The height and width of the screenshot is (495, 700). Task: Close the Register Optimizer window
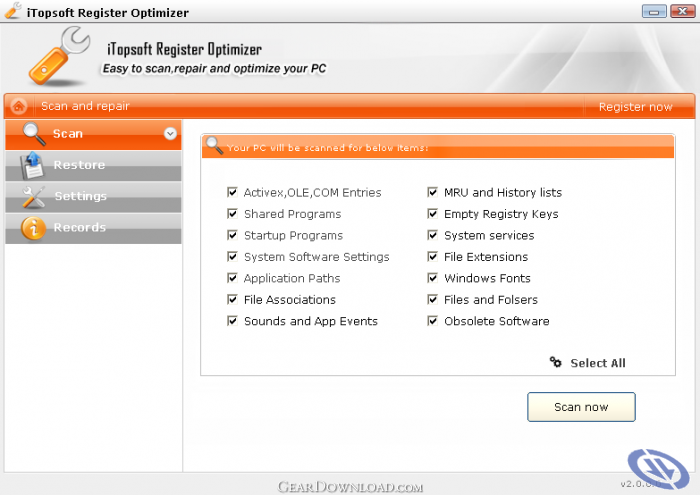click(683, 11)
